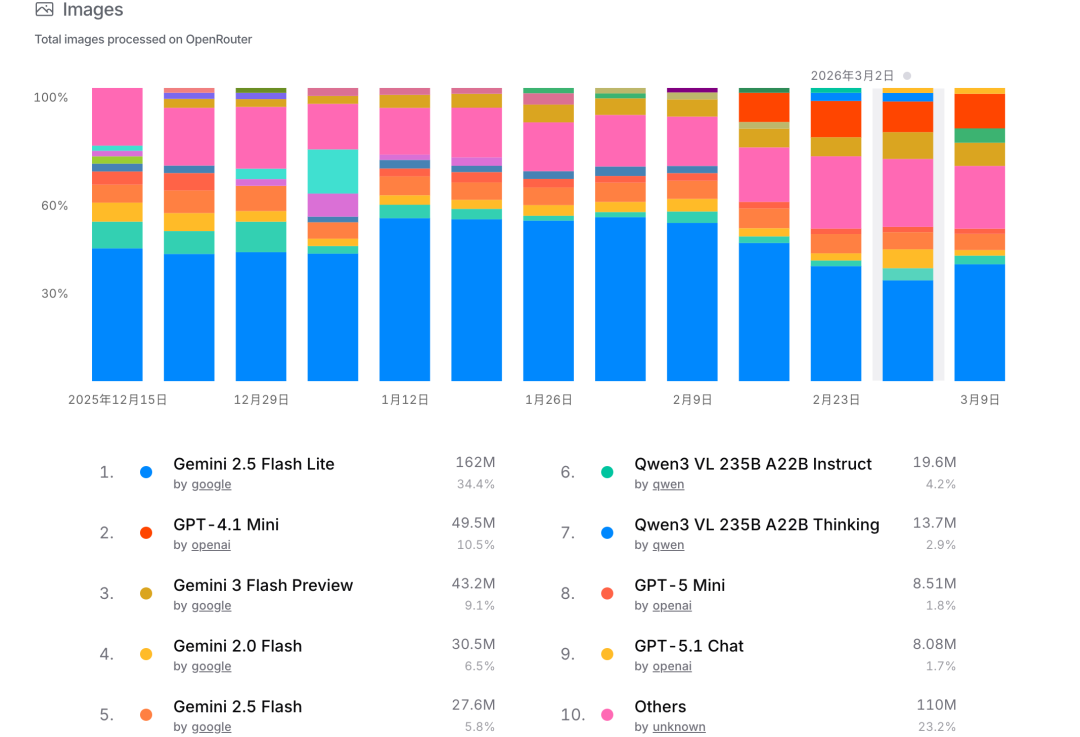Viewport: 1080px width, 737px height.
Task: Click the blue dot for Qwen3 VL 235B A22B Thinking
Action: (x=607, y=533)
